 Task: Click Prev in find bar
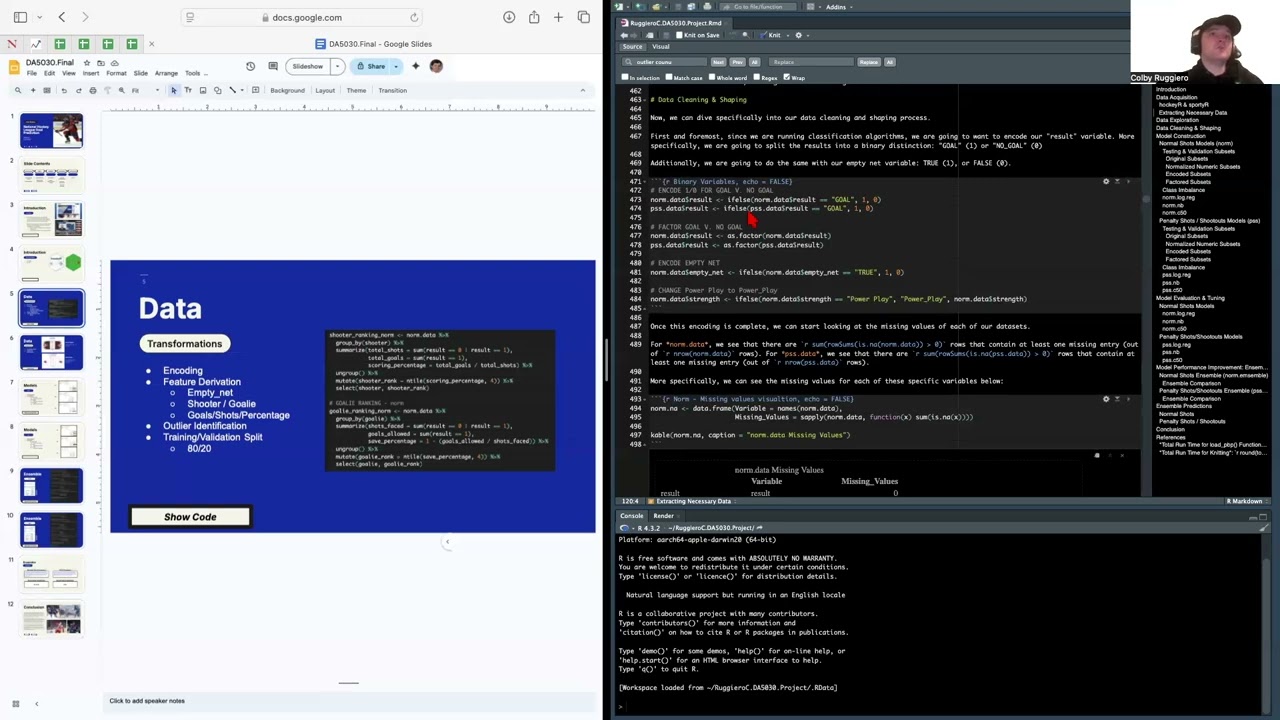coord(737,62)
